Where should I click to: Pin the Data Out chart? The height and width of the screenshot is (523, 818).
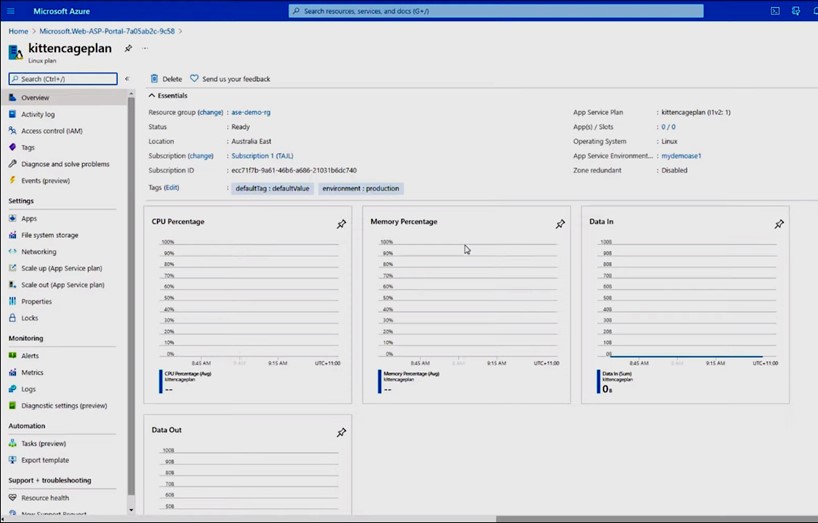(341, 433)
